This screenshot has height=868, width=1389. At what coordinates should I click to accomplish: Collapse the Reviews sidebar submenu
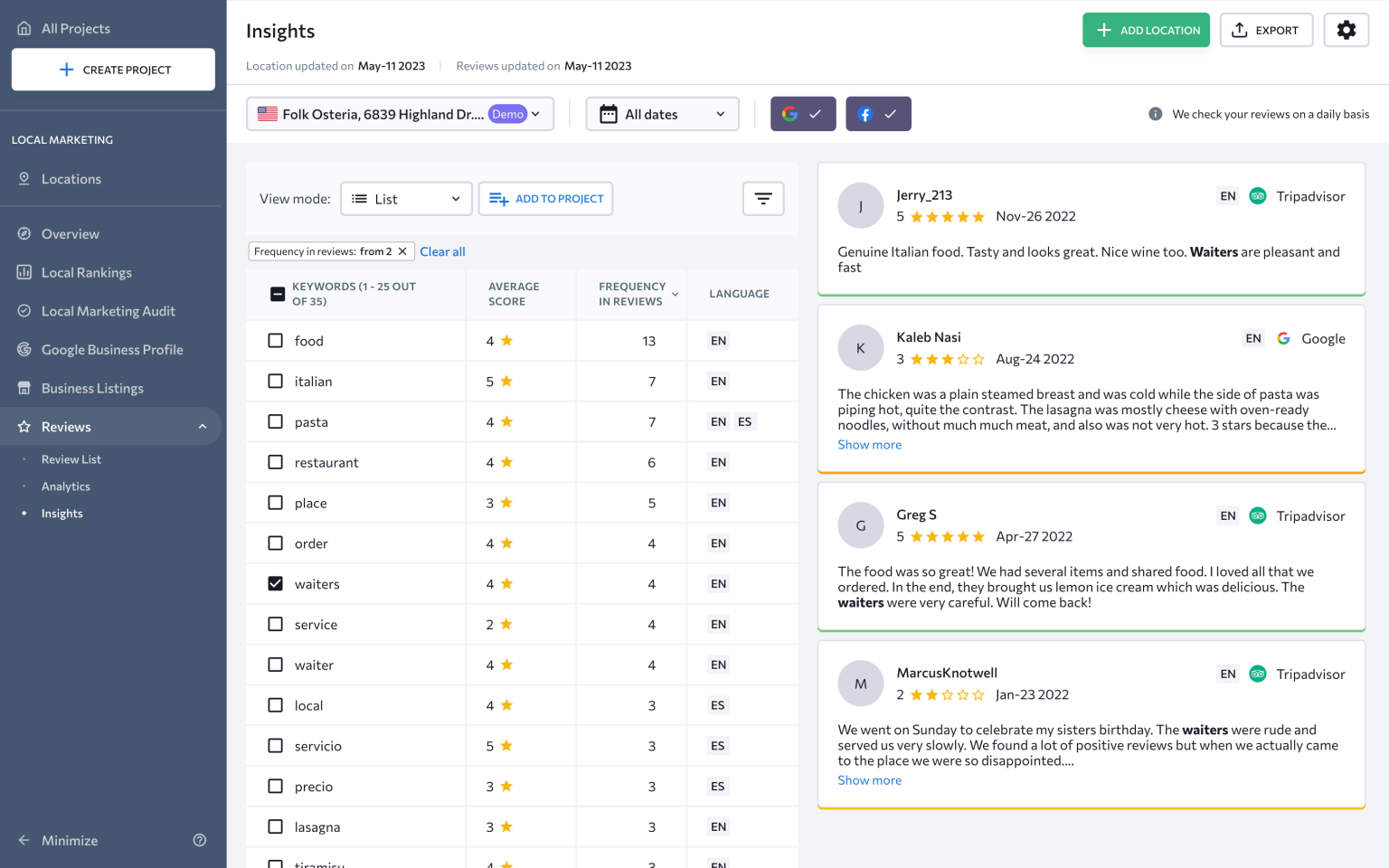pos(203,426)
